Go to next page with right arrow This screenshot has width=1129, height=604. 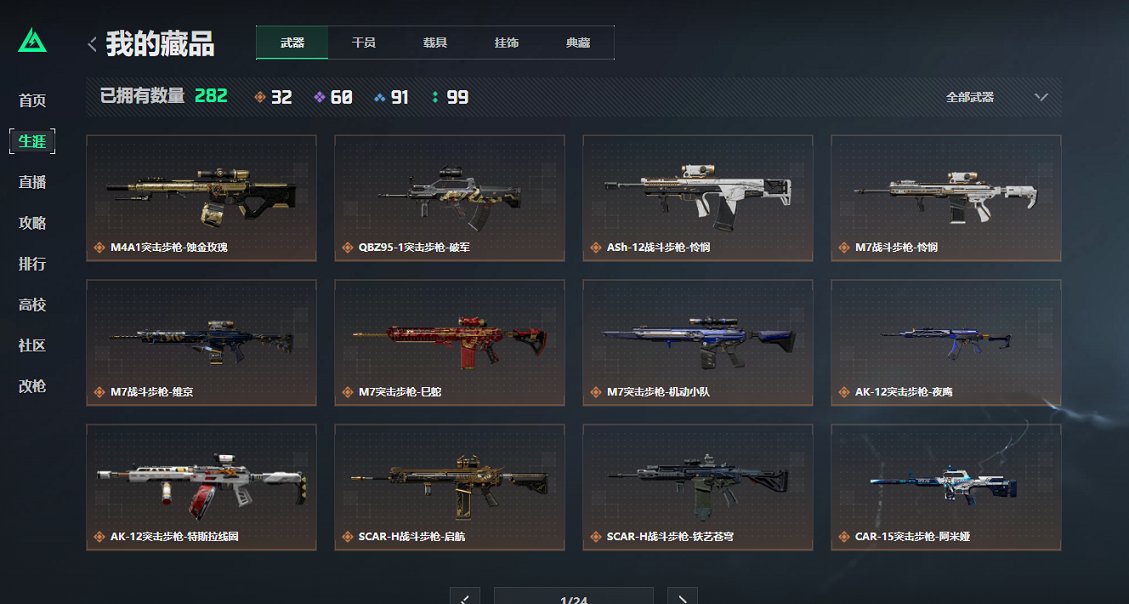[x=682, y=597]
